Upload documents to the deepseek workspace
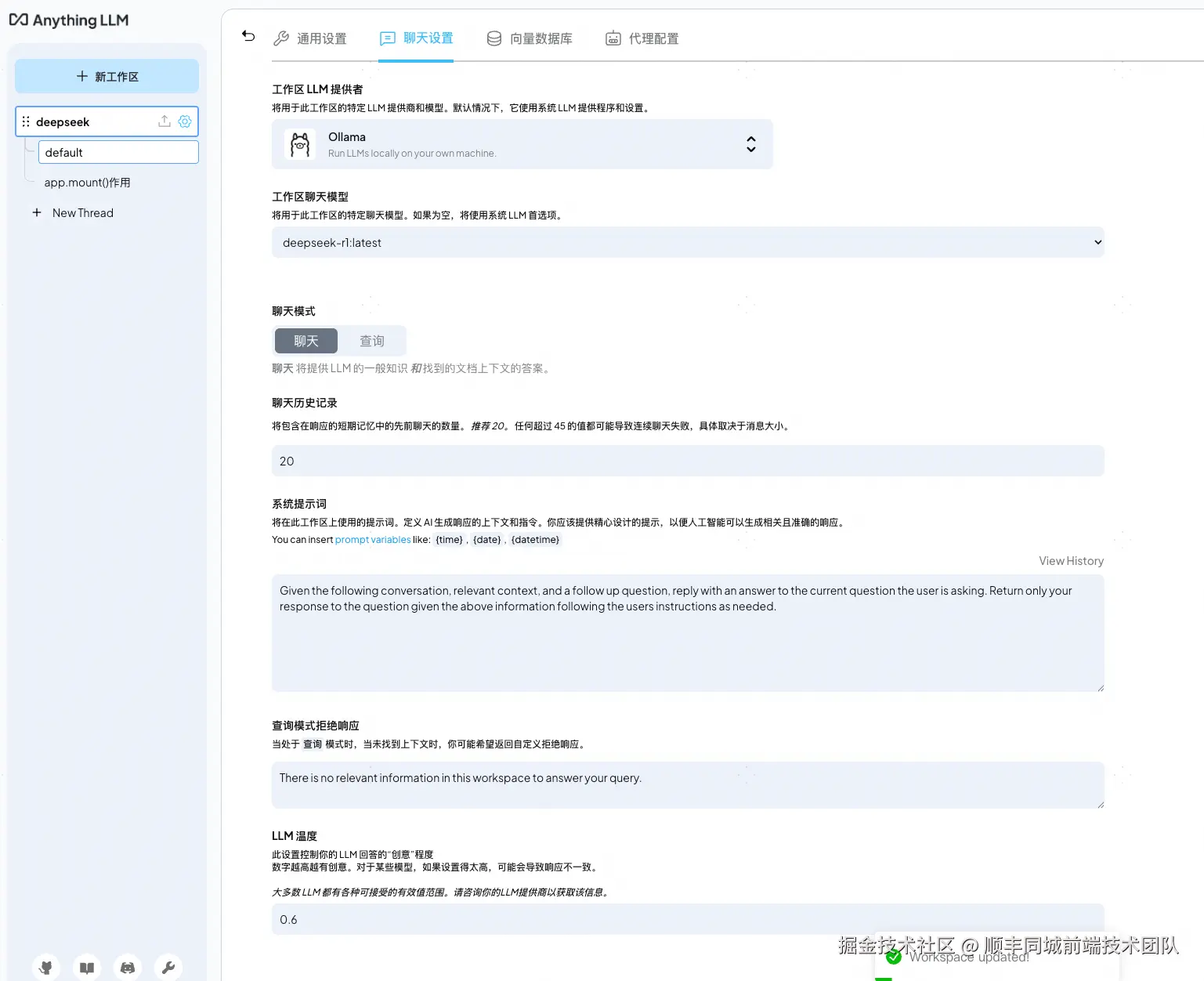1204x981 pixels. click(x=164, y=121)
